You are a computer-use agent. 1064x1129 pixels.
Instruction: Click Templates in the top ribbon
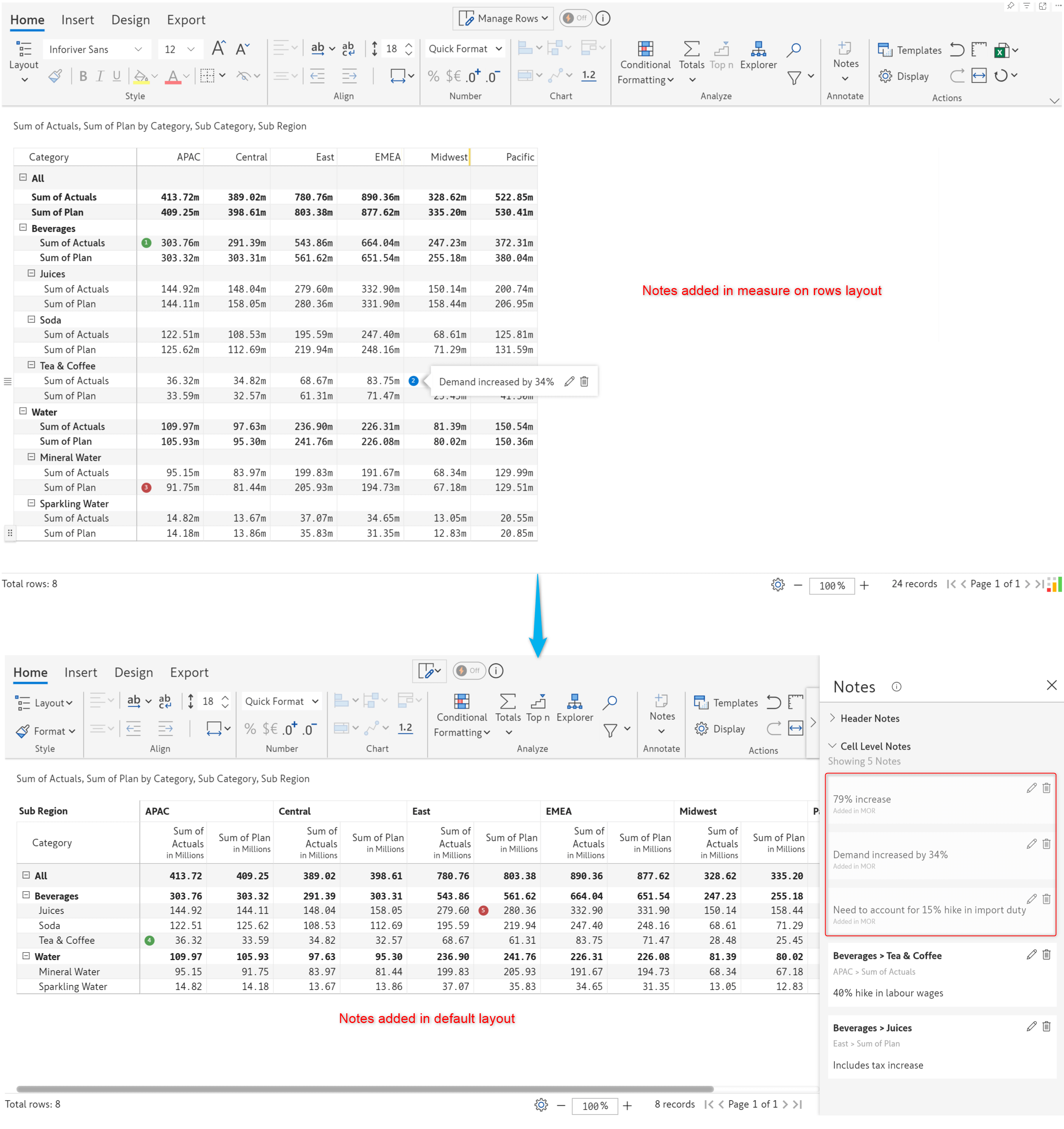coord(909,50)
